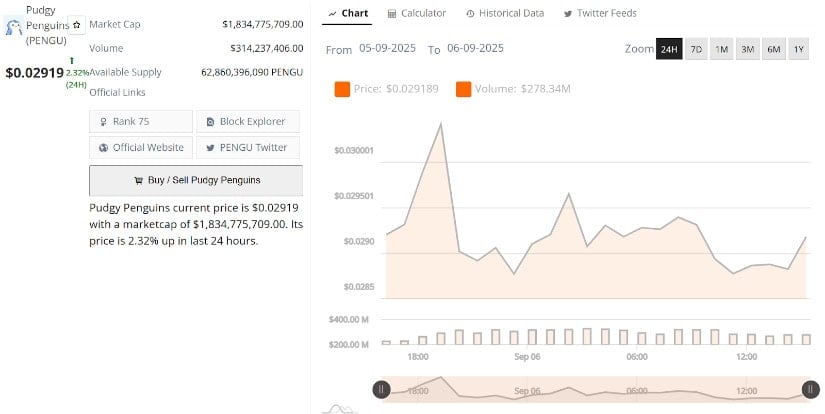The width and height of the screenshot is (825, 414).
Task: Add PENGU to favorites with star icon
Action: 76,25
